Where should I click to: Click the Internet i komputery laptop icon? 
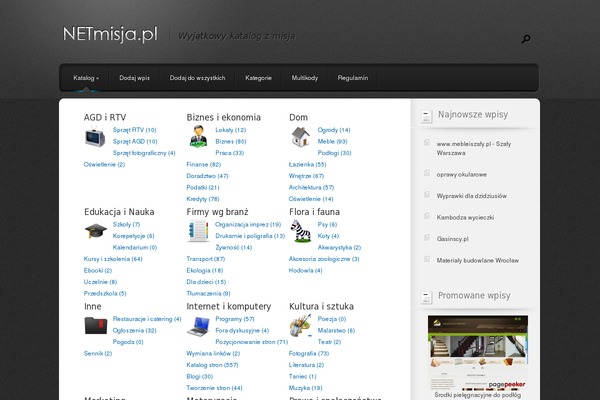pos(198,325)
